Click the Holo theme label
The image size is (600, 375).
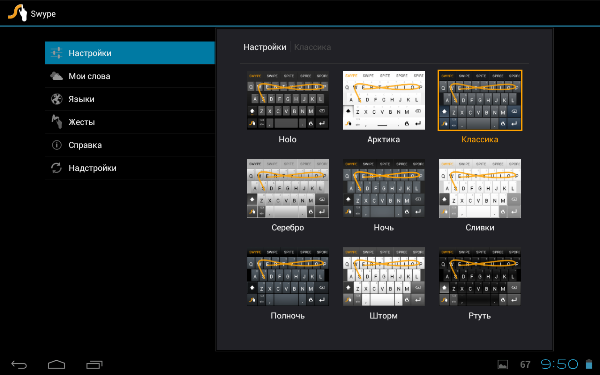(x=287, y=139)
